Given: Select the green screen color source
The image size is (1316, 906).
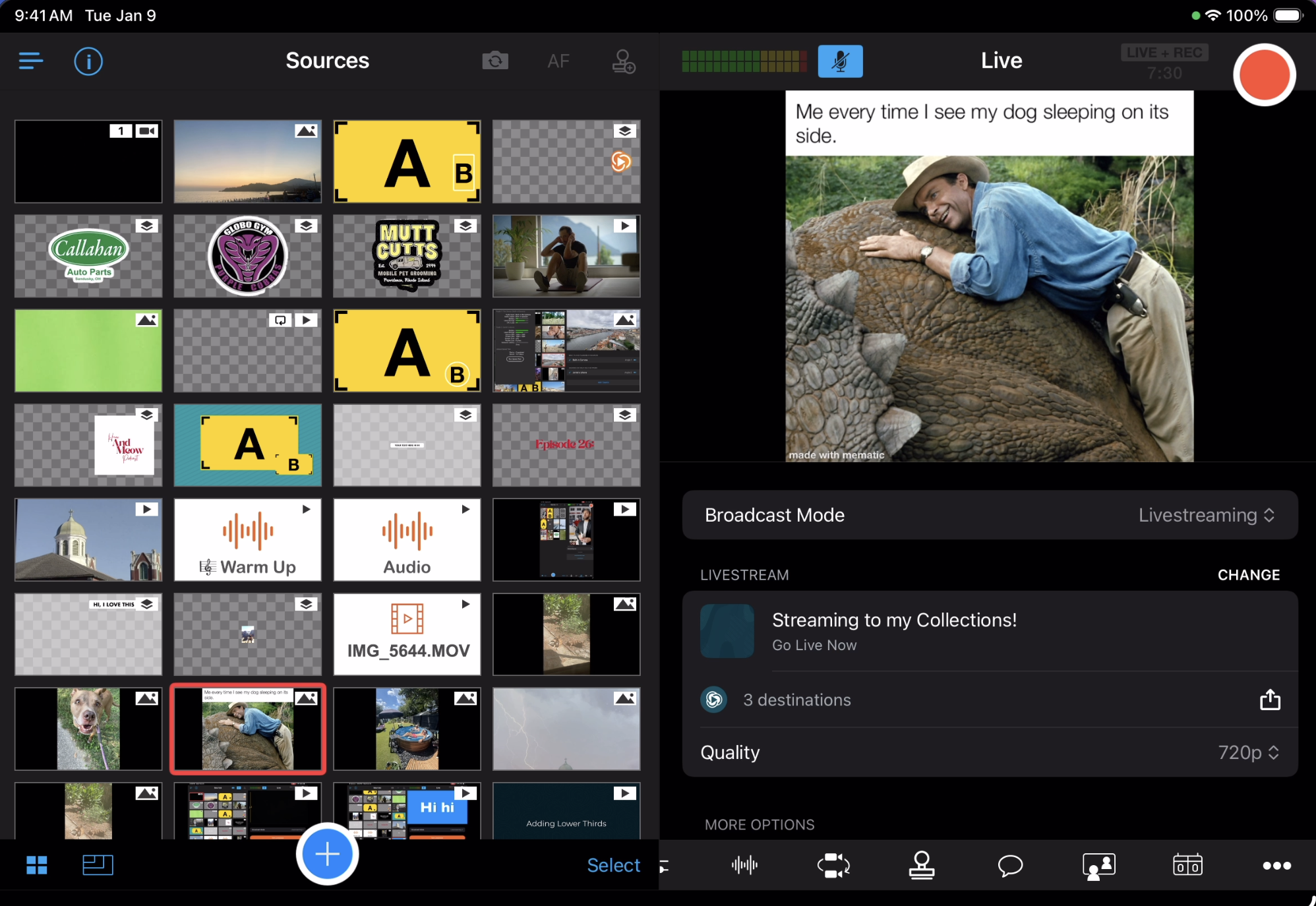Looking at the screenshot, I should (x=88, y=351).
